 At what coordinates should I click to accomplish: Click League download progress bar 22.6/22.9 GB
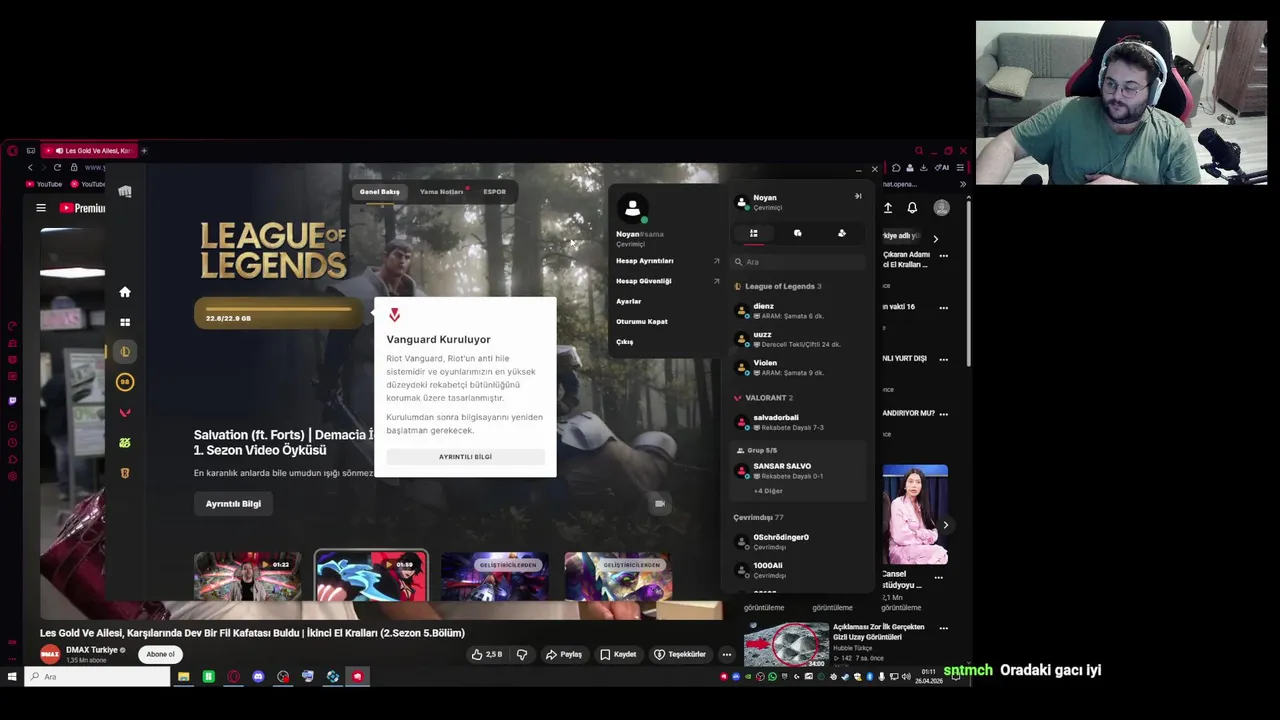(x=279, y=313)
